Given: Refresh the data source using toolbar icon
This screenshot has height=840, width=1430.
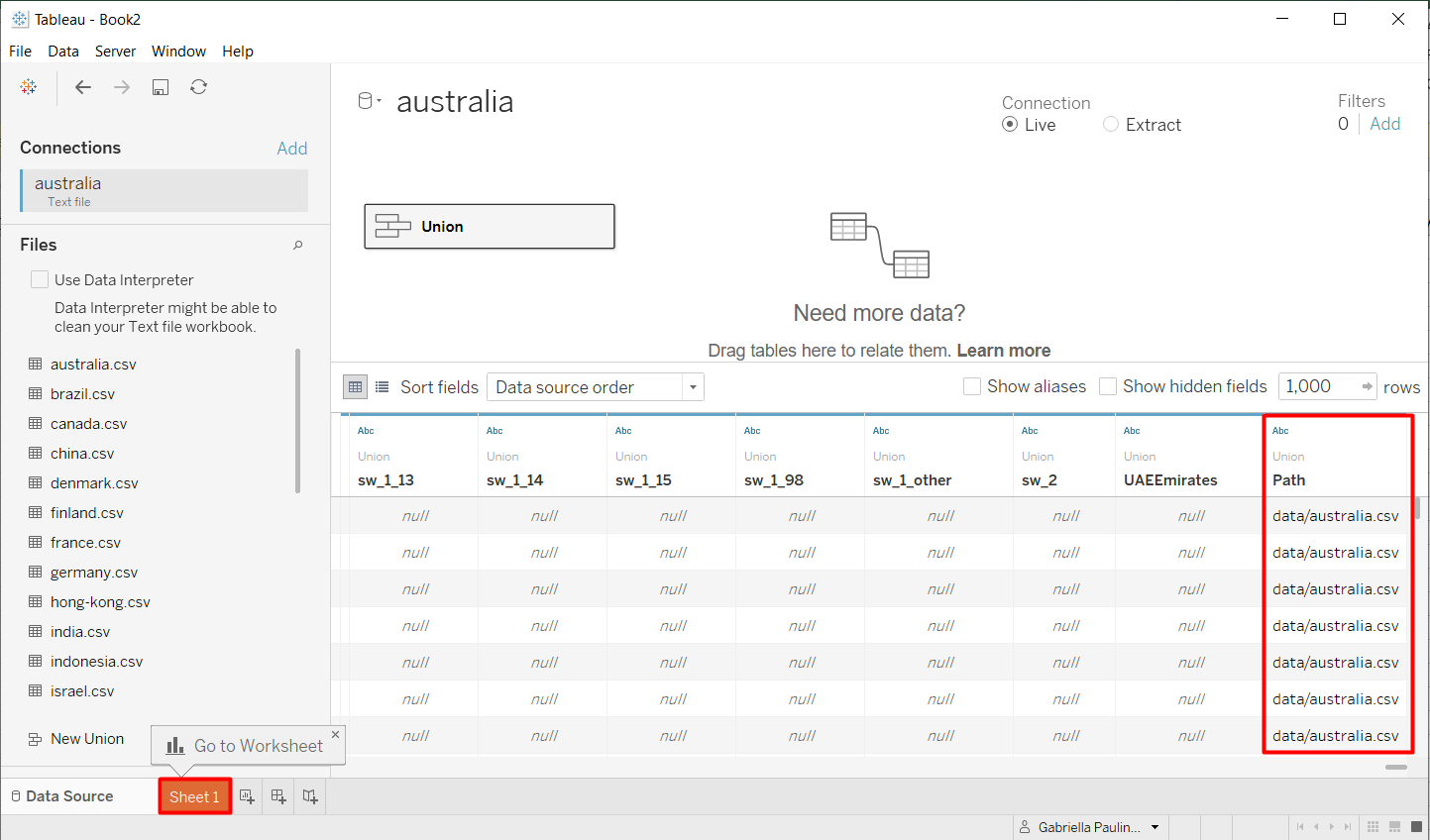Looking at the screenshot, I should point(199,87).
